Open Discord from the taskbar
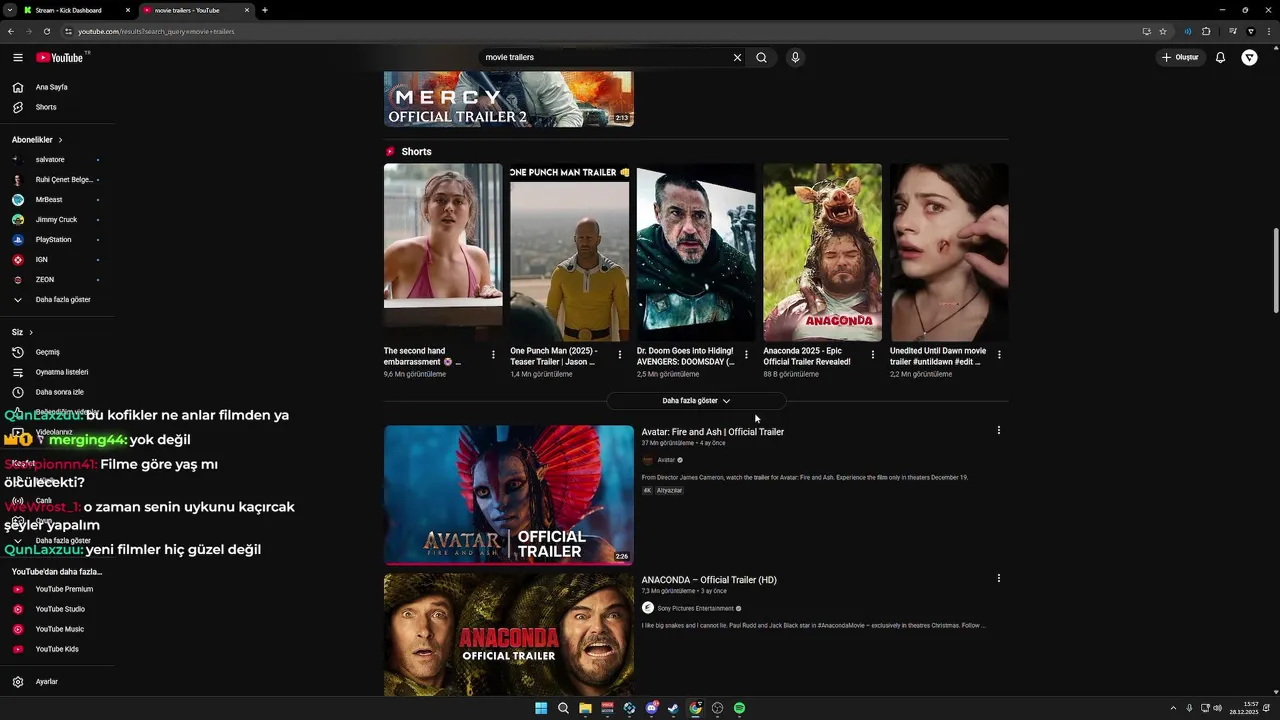 coord(651,708)
